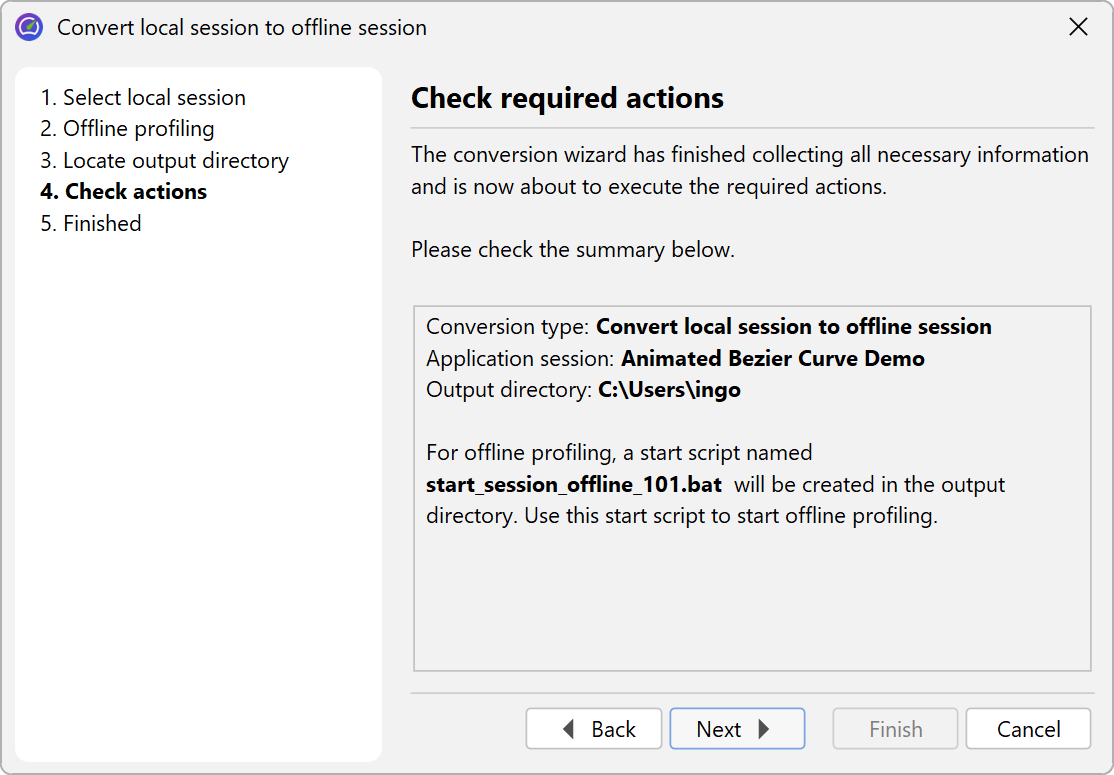The height and width of the screenshot is (775, 1114).
Task: Close the conversion wizard window
Action: (1078, 27)
